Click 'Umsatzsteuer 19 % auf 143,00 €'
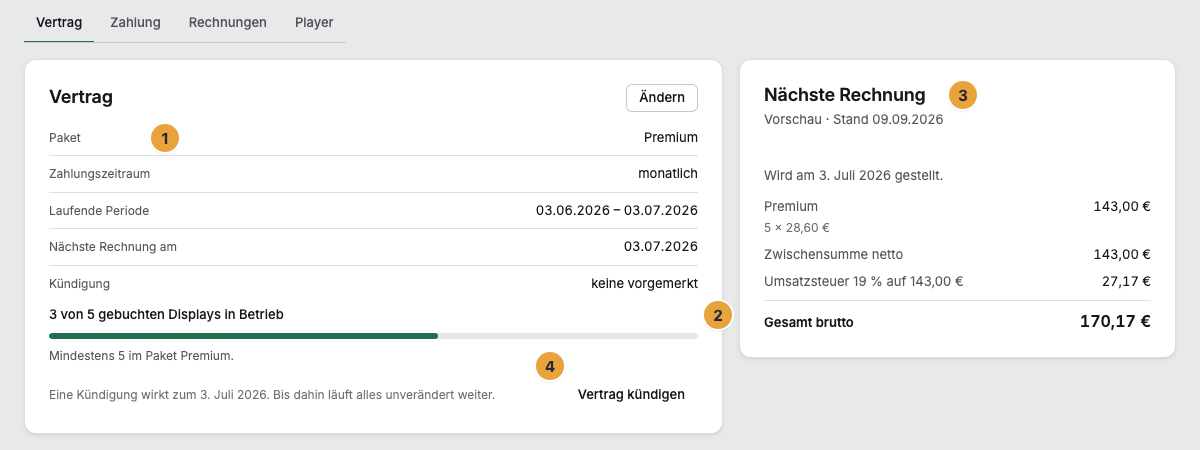The image size is (1200, 450). click(863, 281)
